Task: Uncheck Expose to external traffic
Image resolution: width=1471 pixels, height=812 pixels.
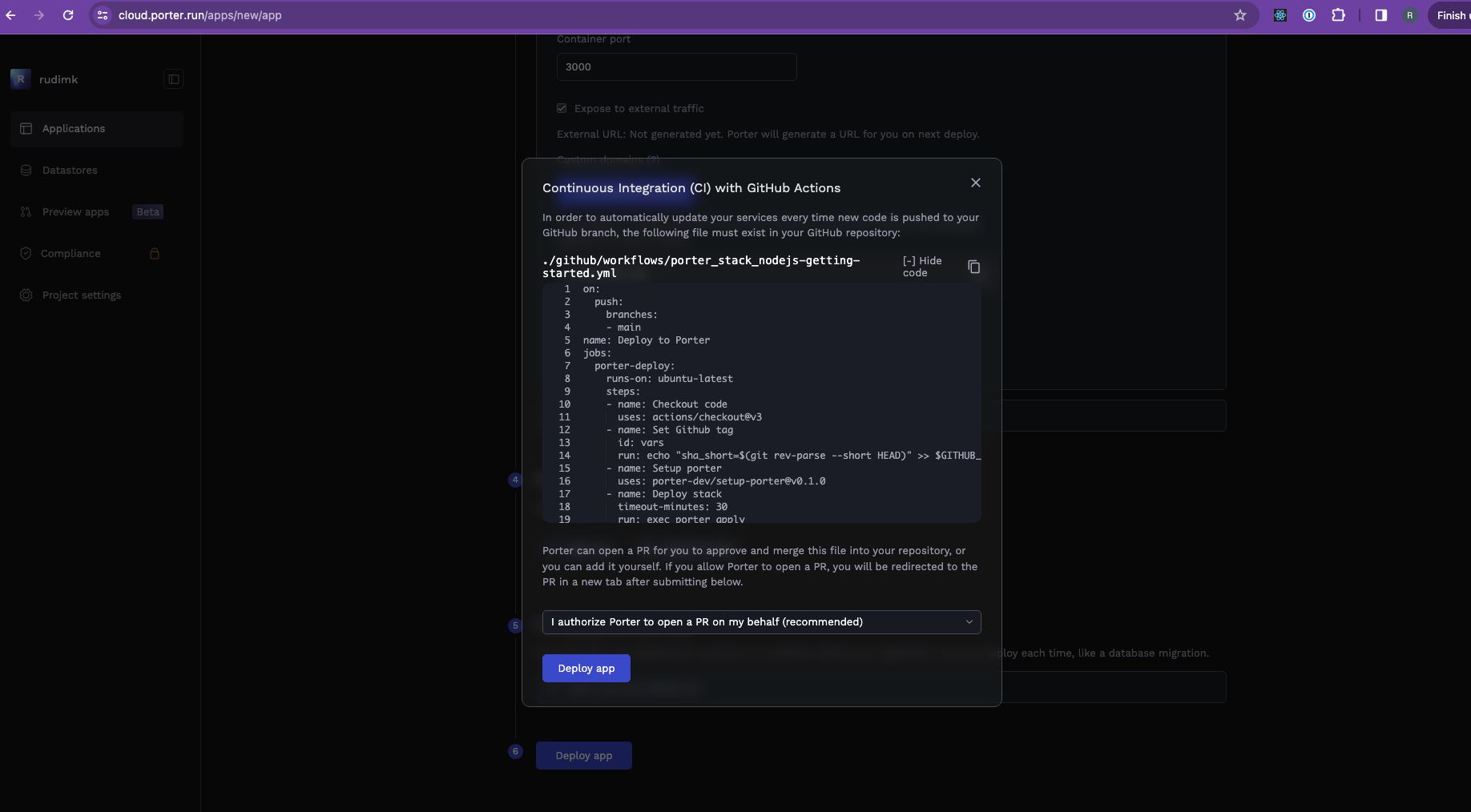Action: click(x=562, y=108)
